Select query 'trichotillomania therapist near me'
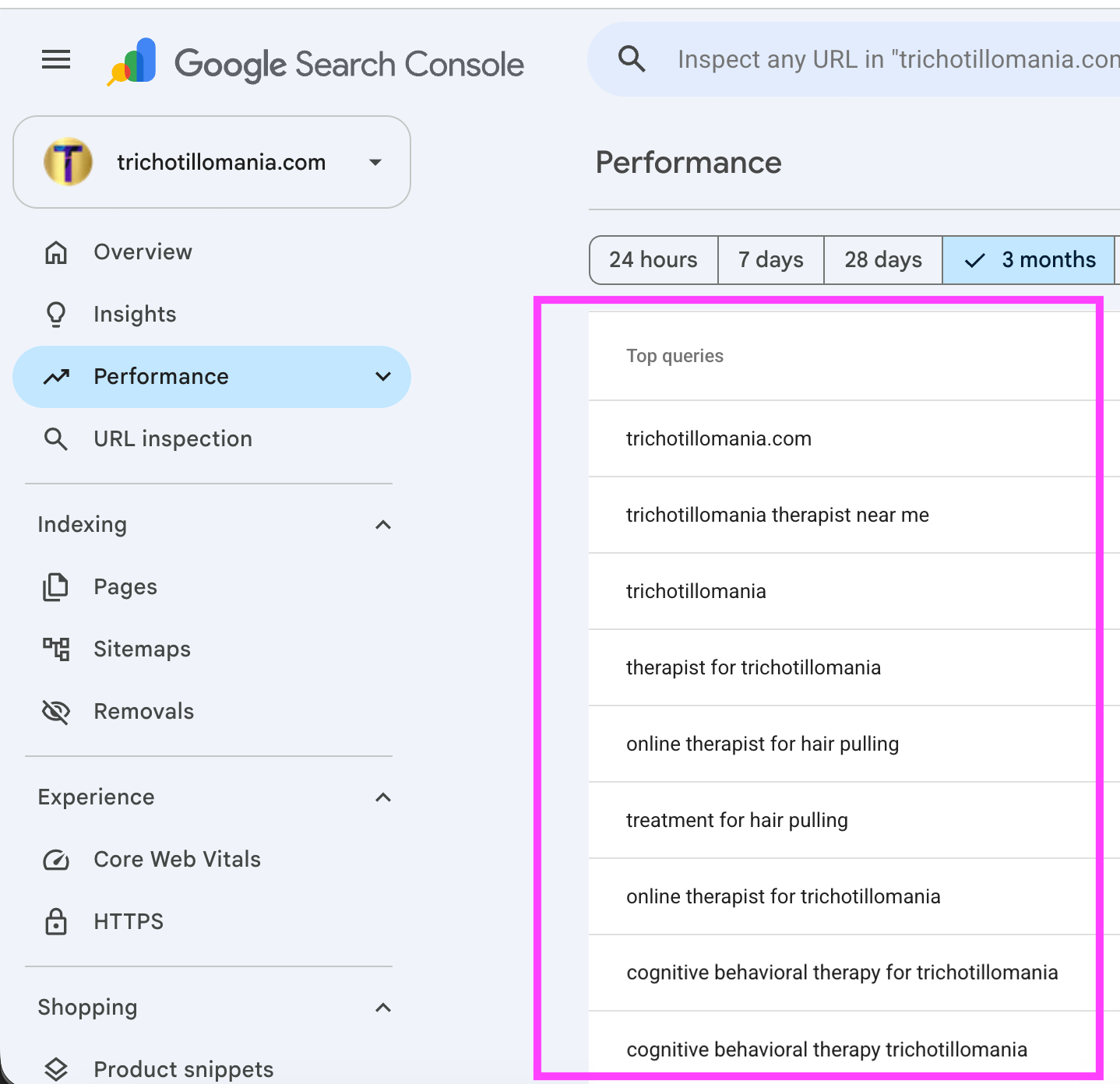Viewport: 1120px width, 1084px height. pos(778,515)
